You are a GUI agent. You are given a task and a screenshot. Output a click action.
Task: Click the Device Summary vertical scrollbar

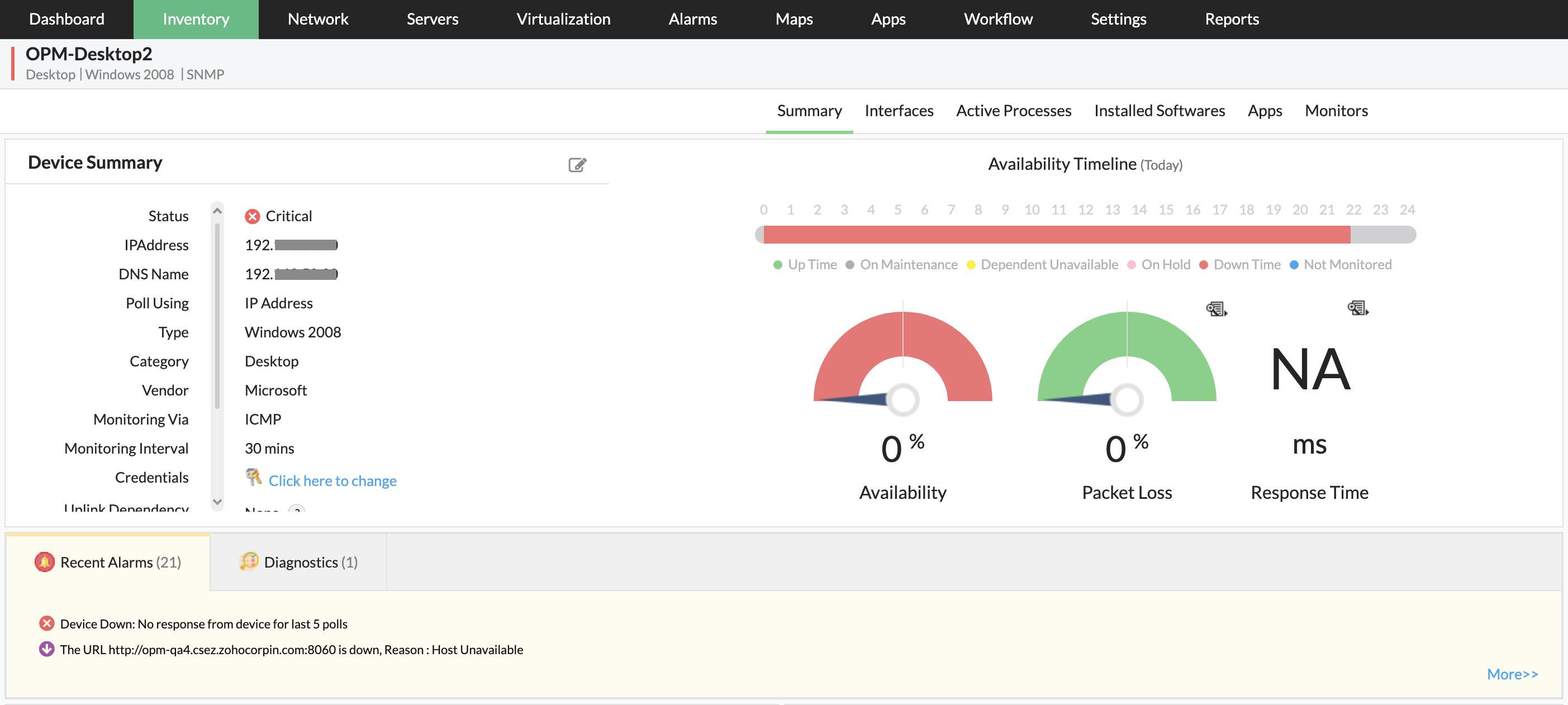pos(217,316)
